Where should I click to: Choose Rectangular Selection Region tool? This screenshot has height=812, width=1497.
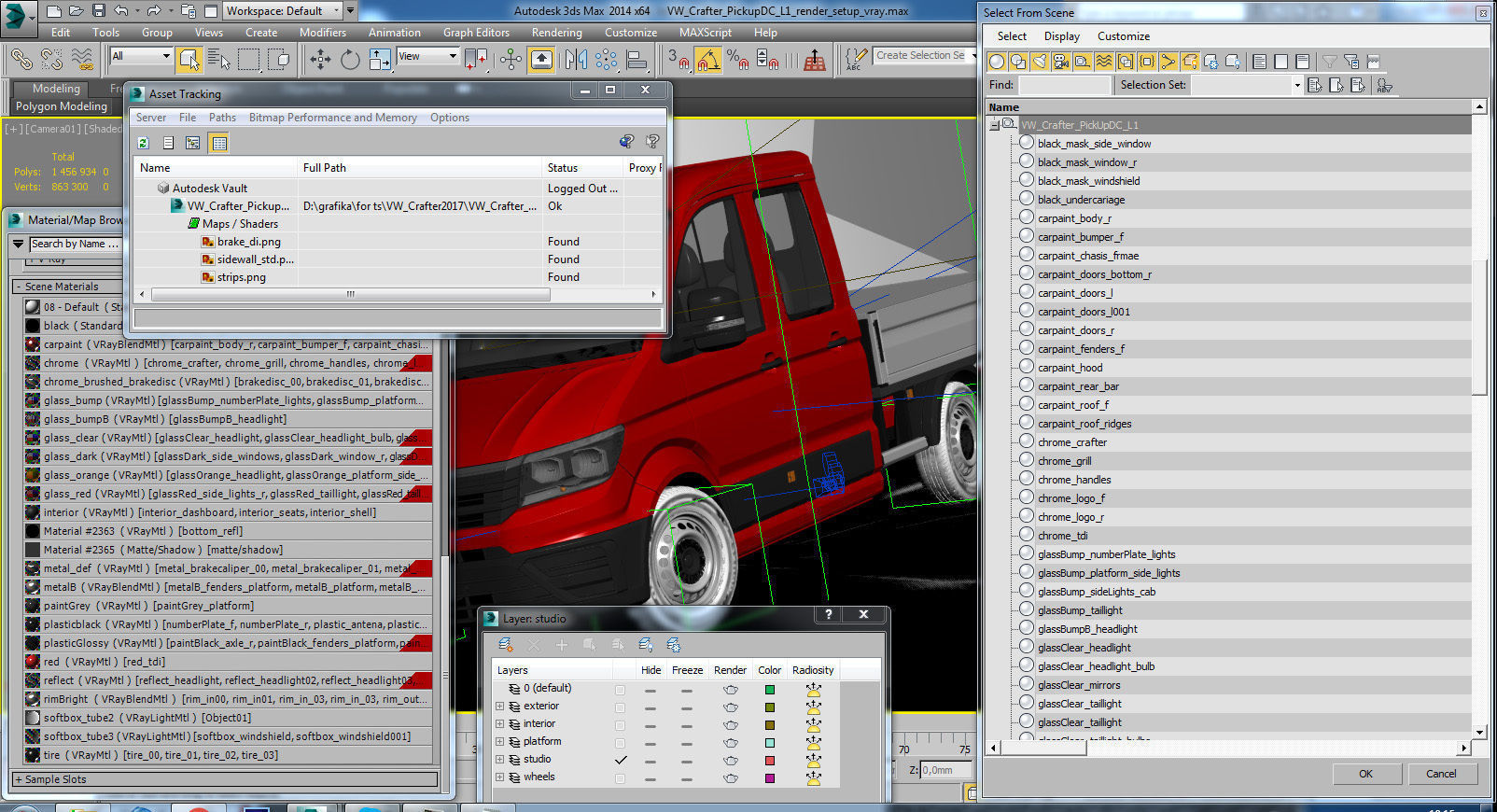point(249,60)
